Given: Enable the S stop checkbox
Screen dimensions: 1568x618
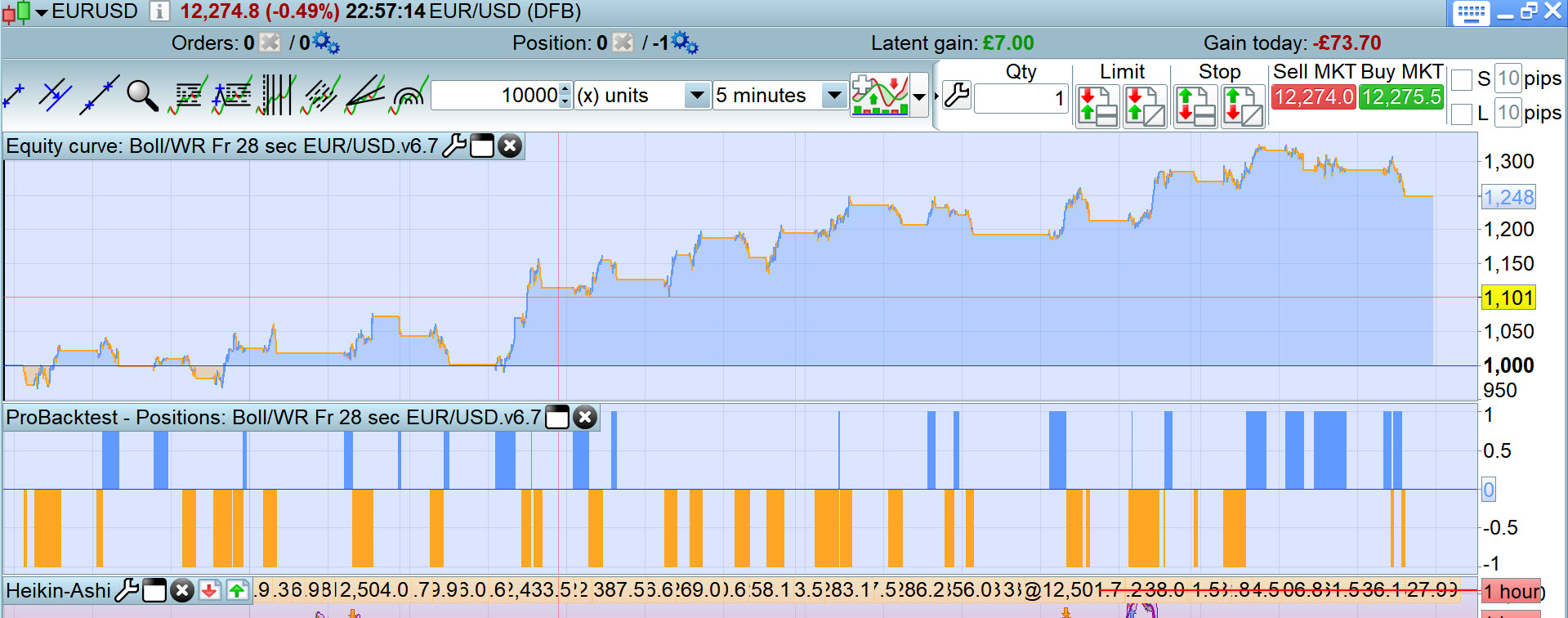Looking at the screenshot, I should tap(1462, 80).
